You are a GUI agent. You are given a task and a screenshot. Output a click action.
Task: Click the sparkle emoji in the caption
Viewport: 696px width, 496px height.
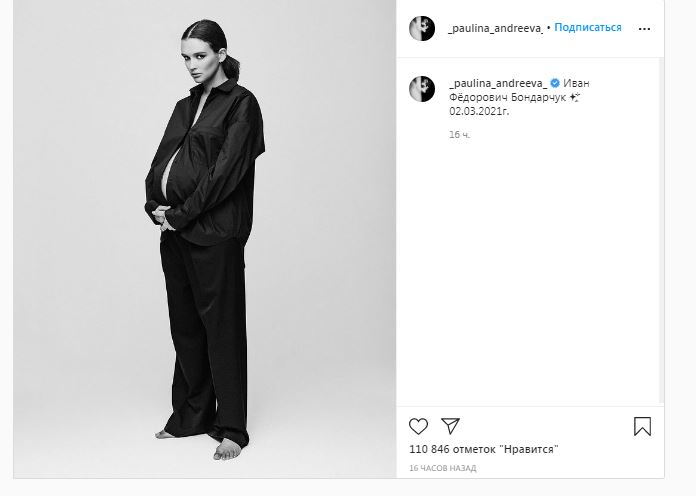tap(575, 97)
